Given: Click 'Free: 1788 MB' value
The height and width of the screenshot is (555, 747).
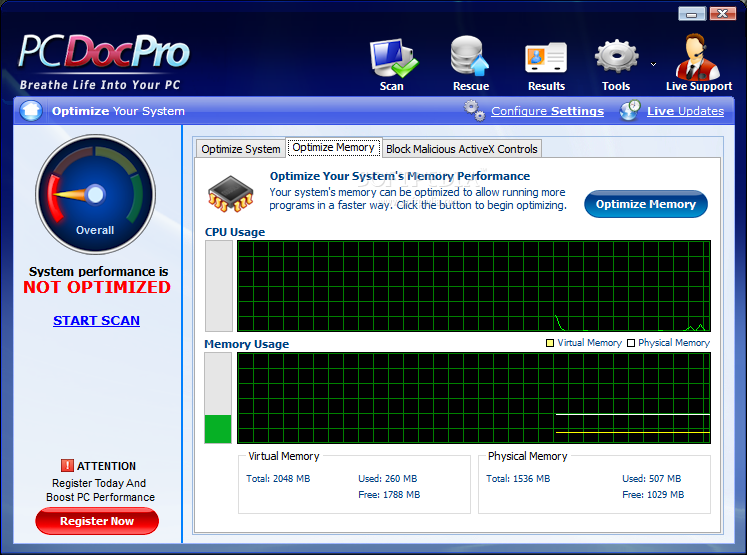Looking at the screenshot, I should pyautogui.click(x=389, y=494).
